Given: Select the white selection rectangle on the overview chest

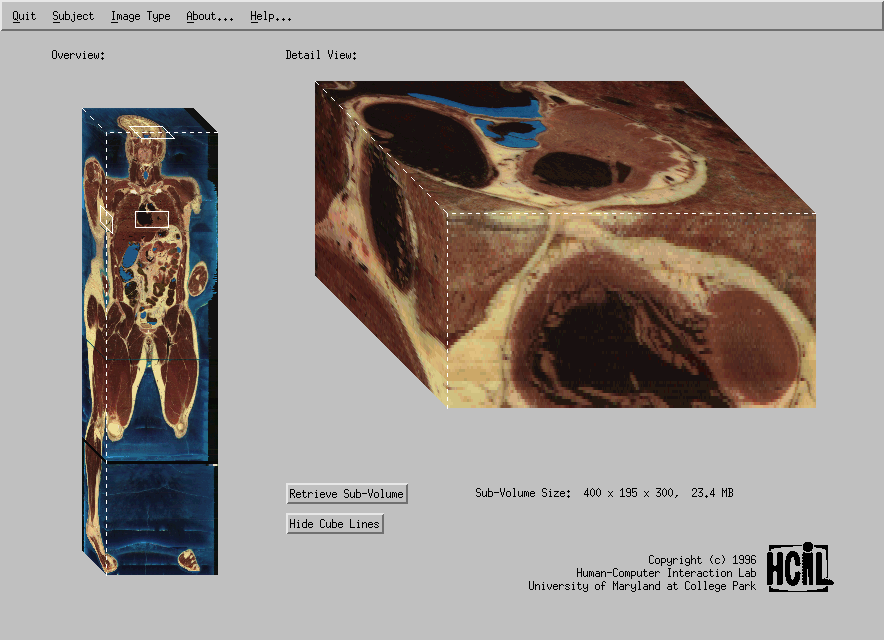Looking at the screenshot, I should pos(152,219).
